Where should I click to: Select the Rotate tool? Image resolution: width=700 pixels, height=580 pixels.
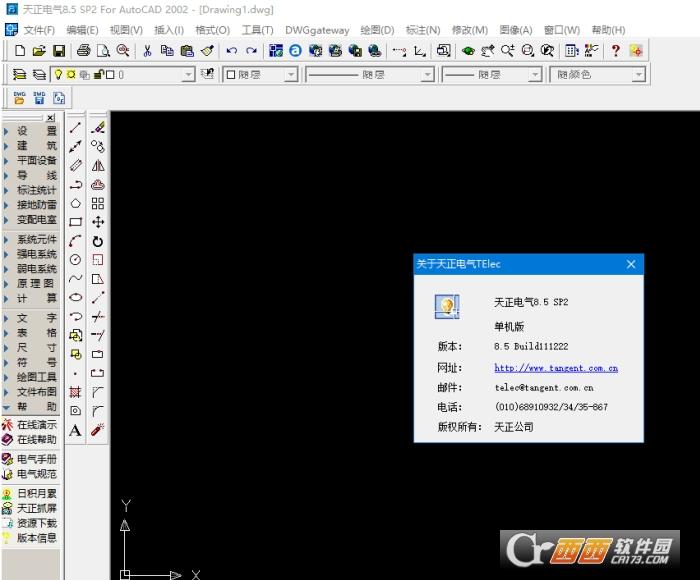tap(98, 242)
